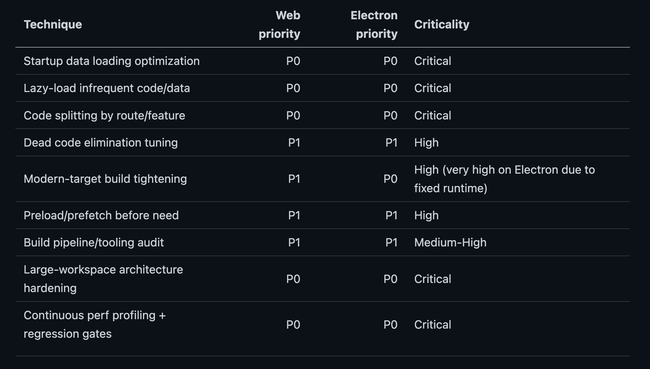Click 'Preload/prefetch before need' text
This screenshot has width=650, height=369.
[101, 216]
